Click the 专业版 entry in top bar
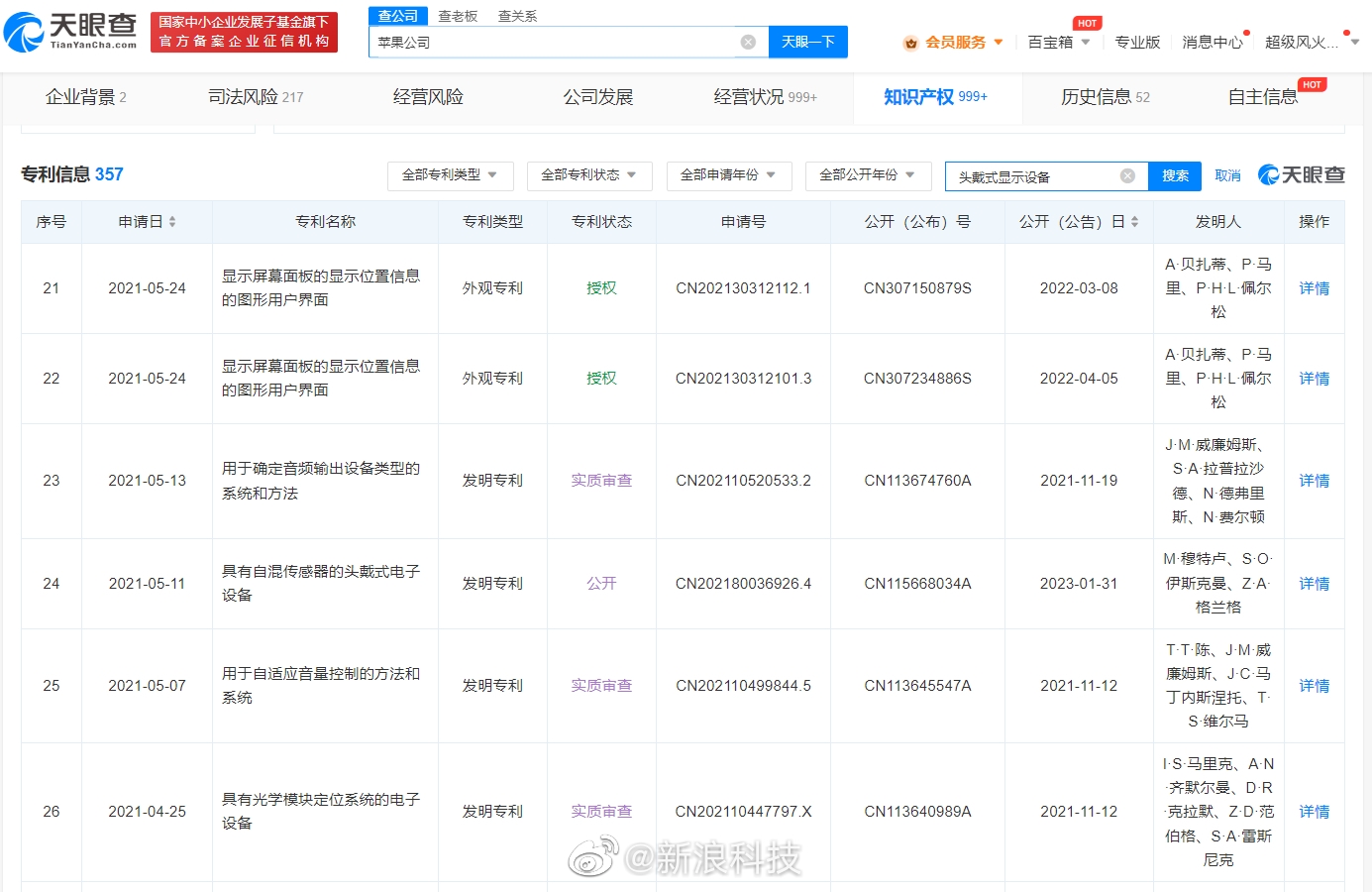The width and height of the screenshot is (1372, 892). pos(1137,42)
